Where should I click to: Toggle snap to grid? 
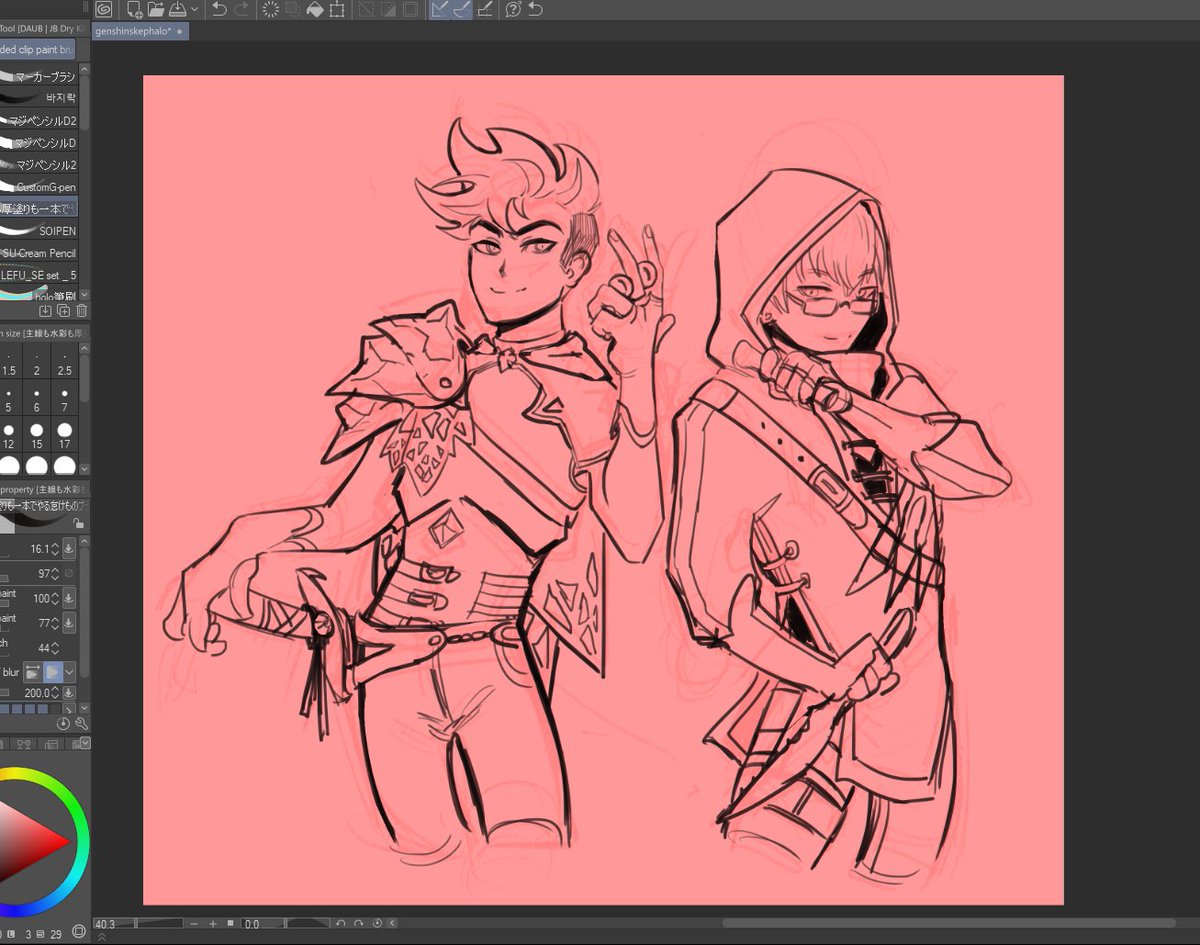point(485,9)
